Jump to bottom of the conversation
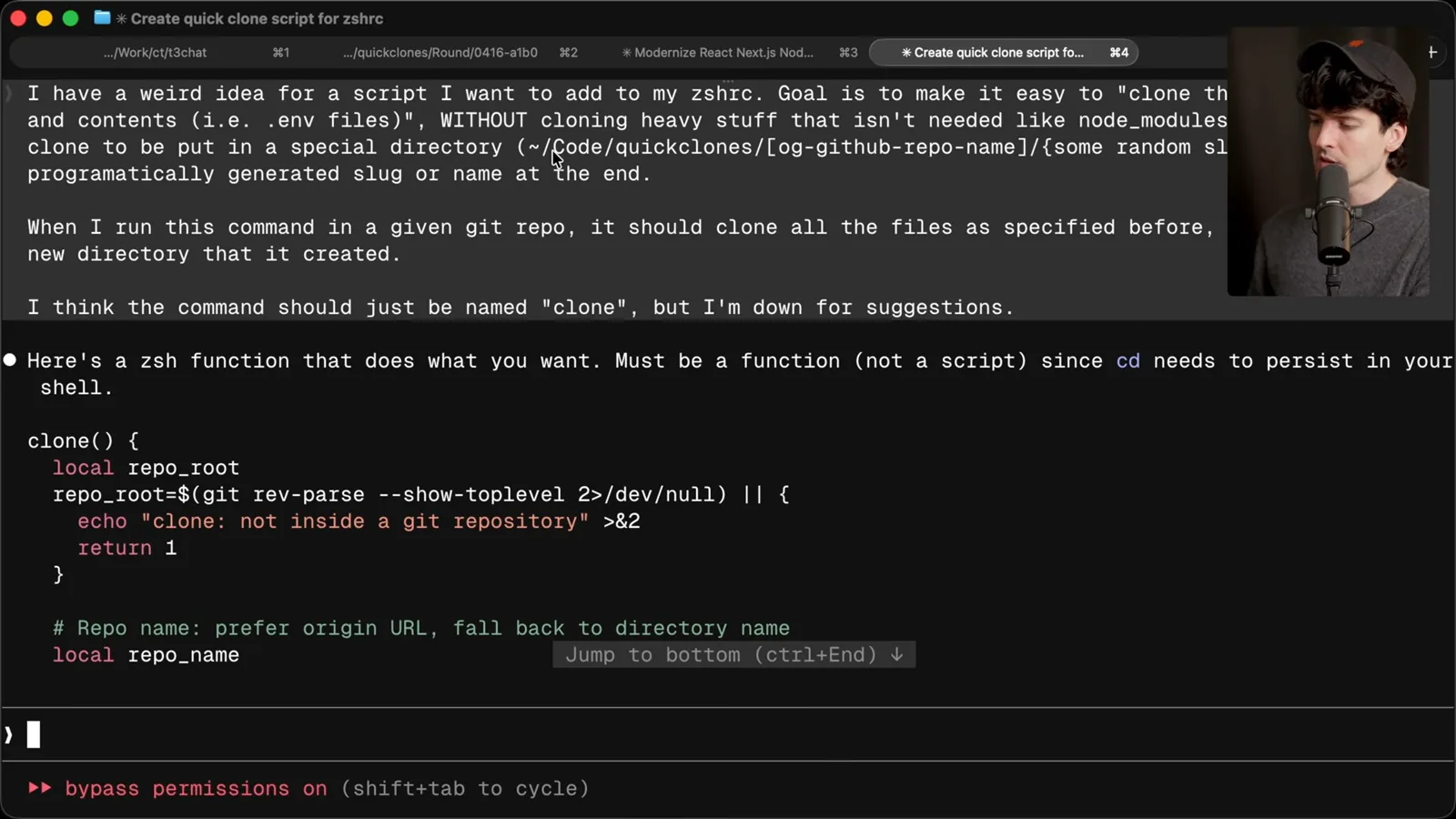This screenshot has width=1456, height=819. [x=734, y=655]
